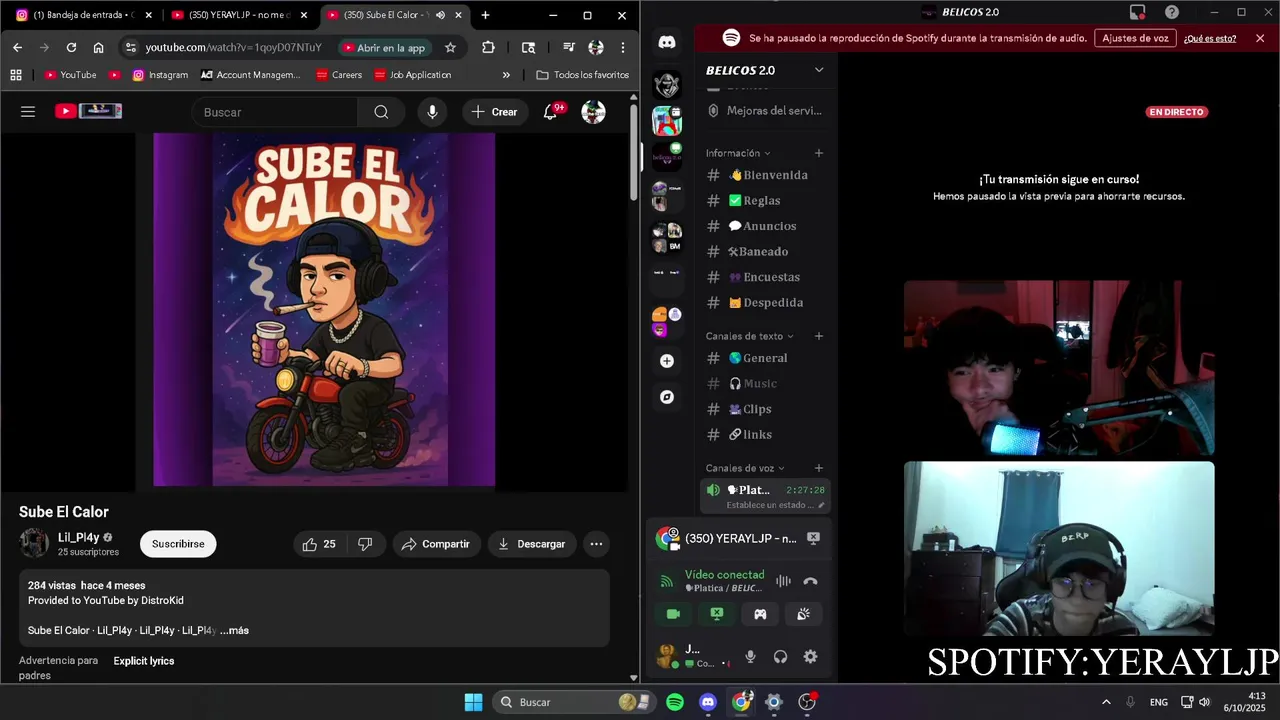Viewport: 1280px width, 720px height.
Task: Open Spotify from the taskbar
Action: click(675, 702)
